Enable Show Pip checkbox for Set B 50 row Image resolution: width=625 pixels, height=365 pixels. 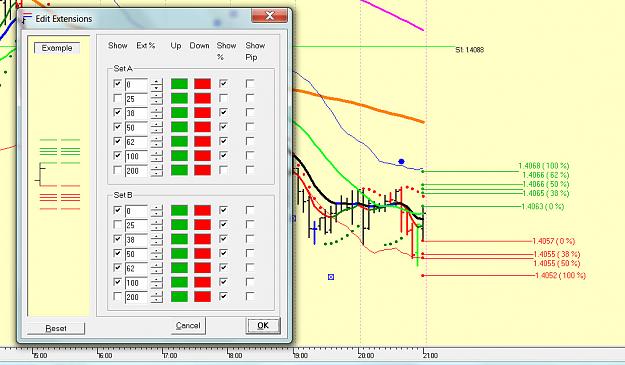(x=250, y=253)
